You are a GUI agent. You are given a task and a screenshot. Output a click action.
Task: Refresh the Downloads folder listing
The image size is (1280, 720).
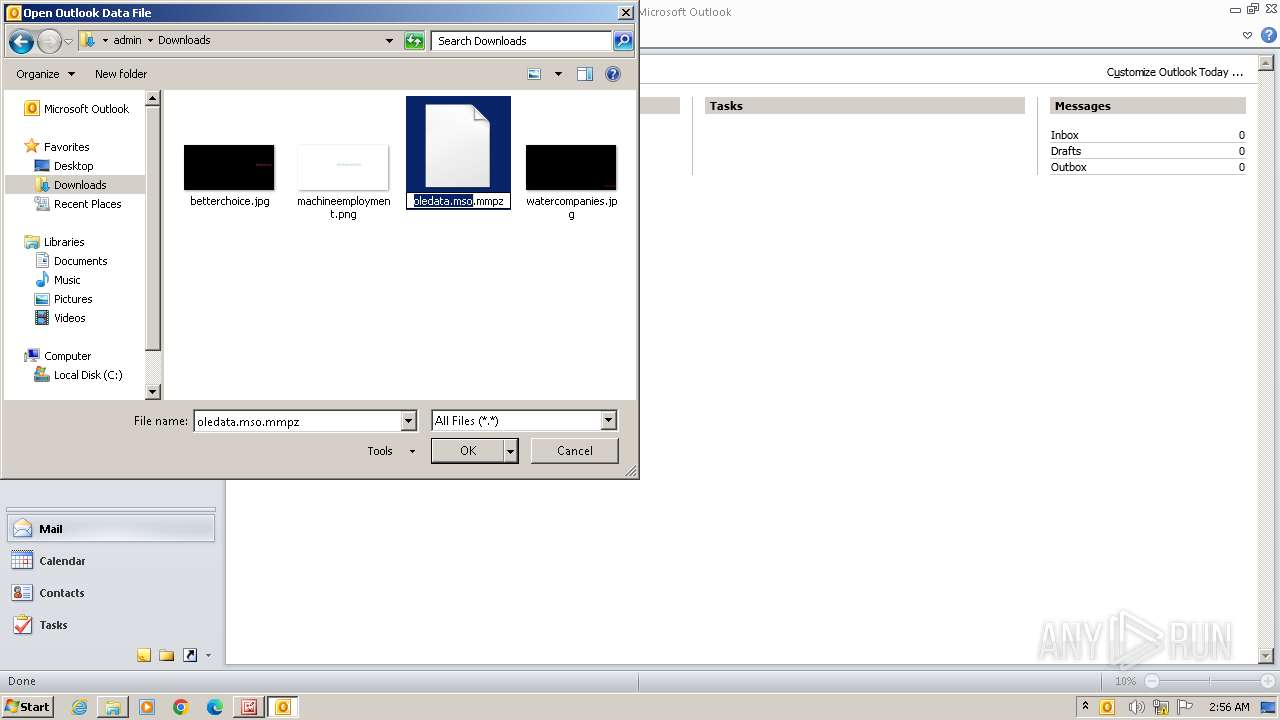[414, 41]
